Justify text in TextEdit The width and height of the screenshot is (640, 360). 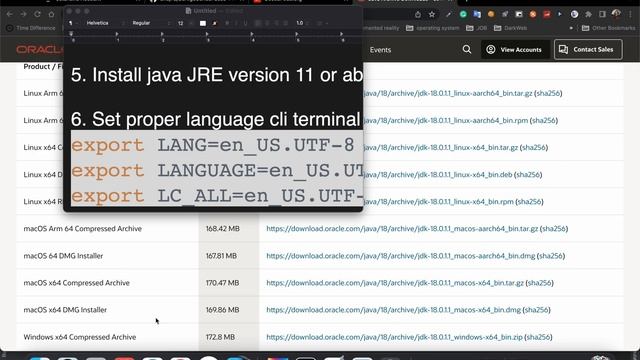coord(286,23)
